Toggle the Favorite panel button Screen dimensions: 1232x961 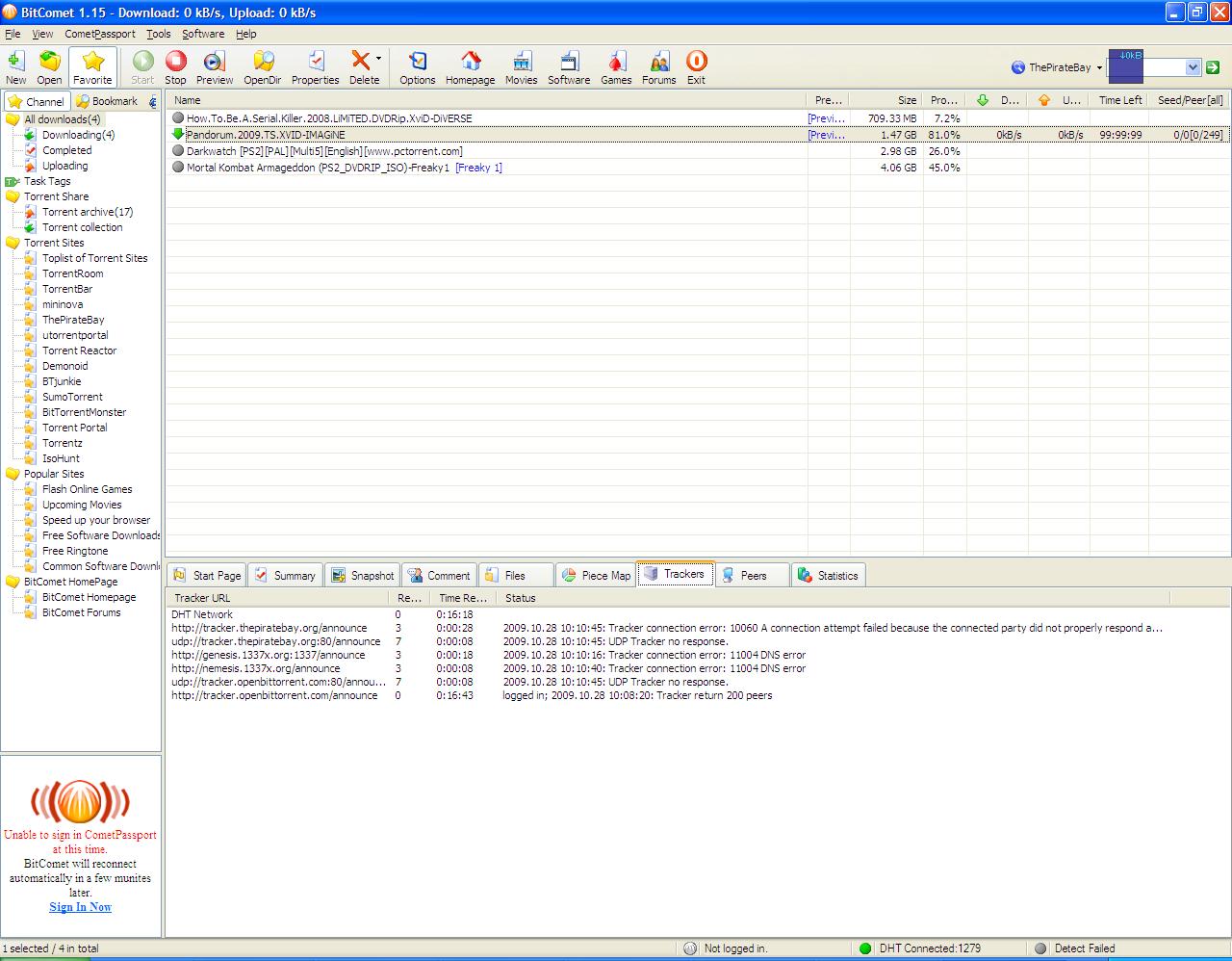pyautogui.click(x=92, y=67)
